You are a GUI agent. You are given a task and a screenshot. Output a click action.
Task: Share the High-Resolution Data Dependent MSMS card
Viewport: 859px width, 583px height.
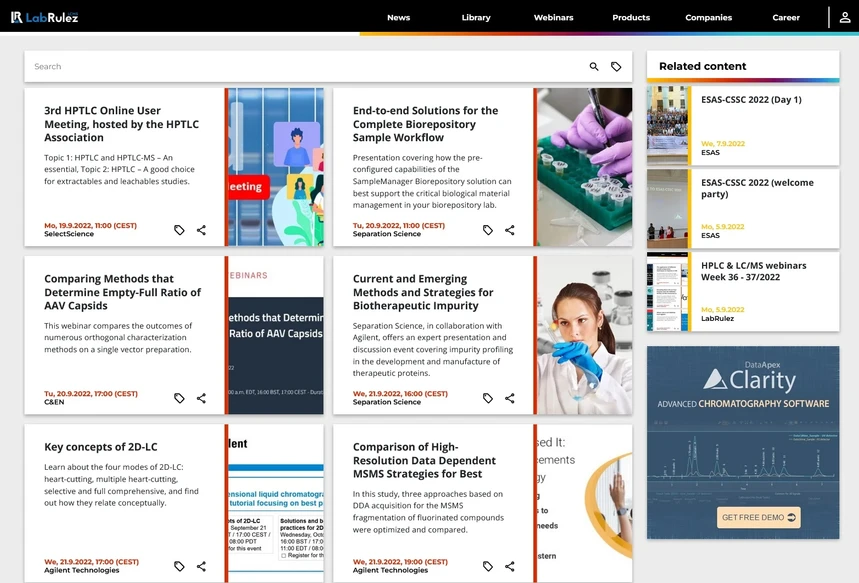(510, 567)
